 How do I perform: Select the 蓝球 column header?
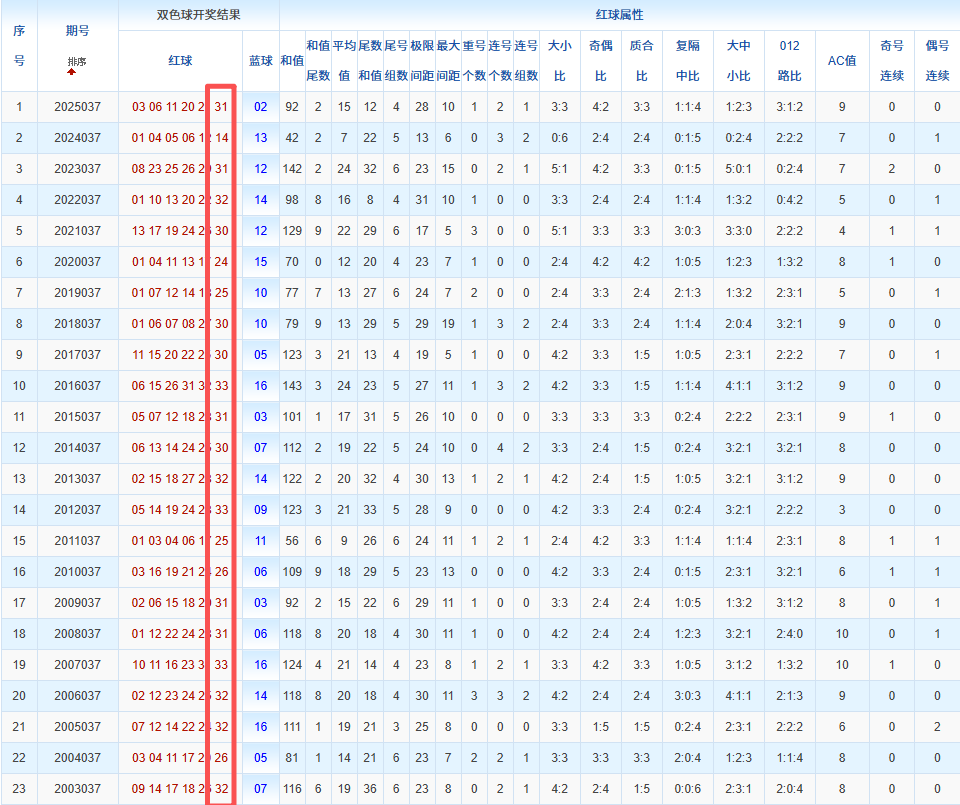click(260, 61)
